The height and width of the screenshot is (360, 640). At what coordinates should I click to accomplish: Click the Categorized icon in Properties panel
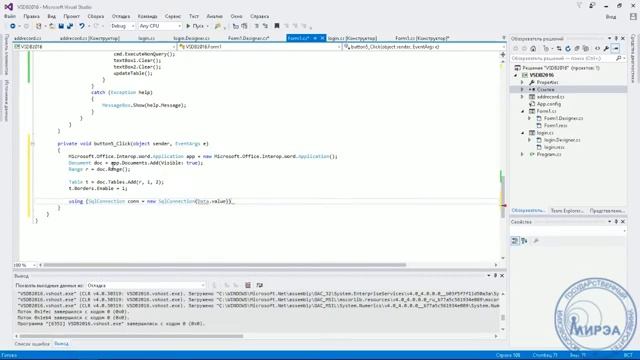(515, 241)
